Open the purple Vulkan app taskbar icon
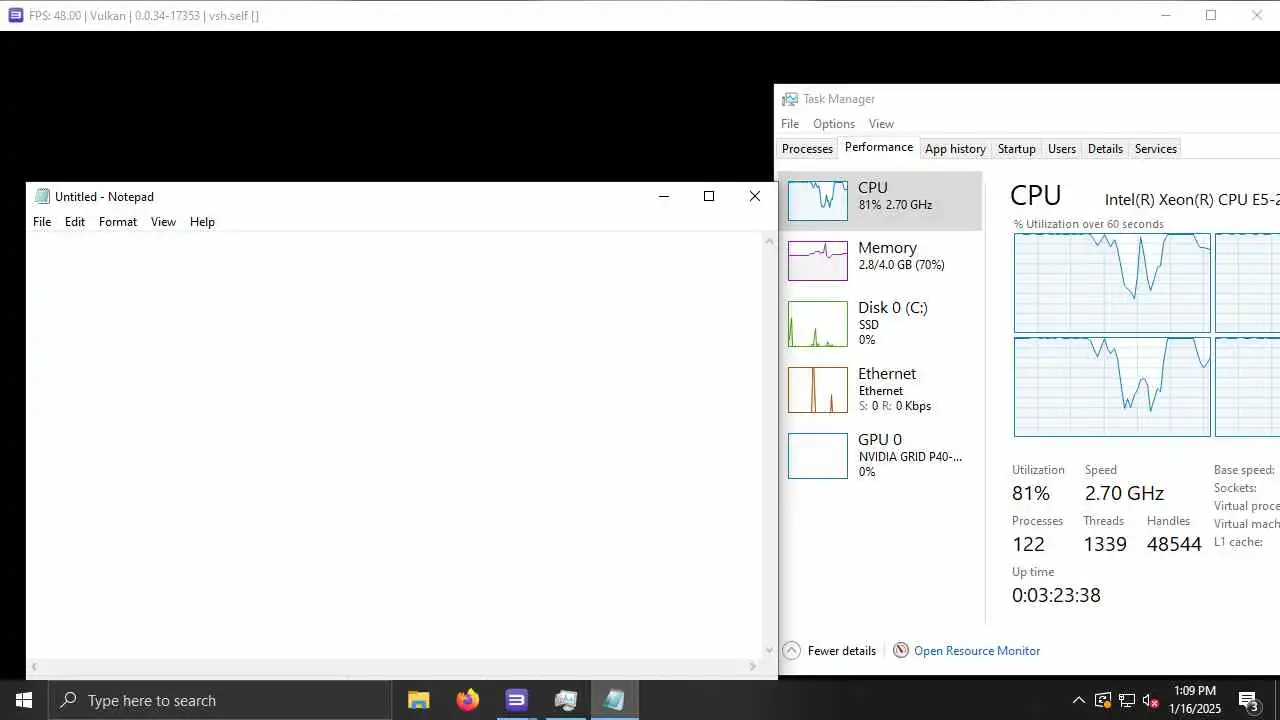 pyautogui.click(x=516, y=700)
